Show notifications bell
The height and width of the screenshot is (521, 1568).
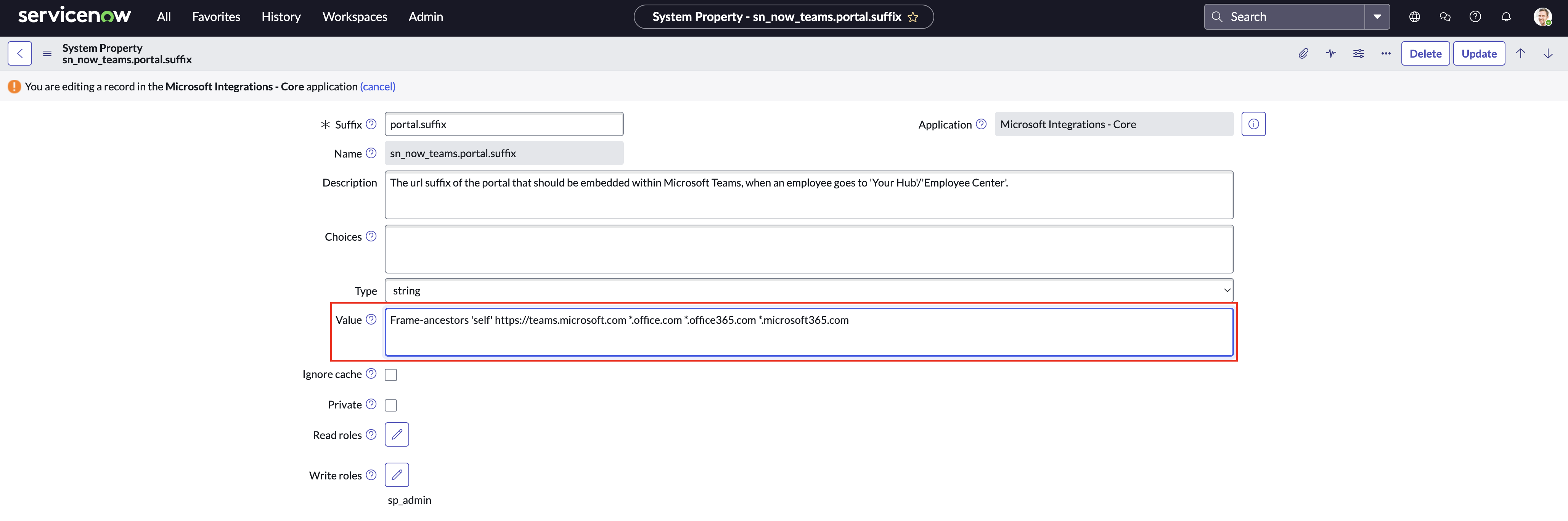pyautogui.click(x=1506, y=16)
